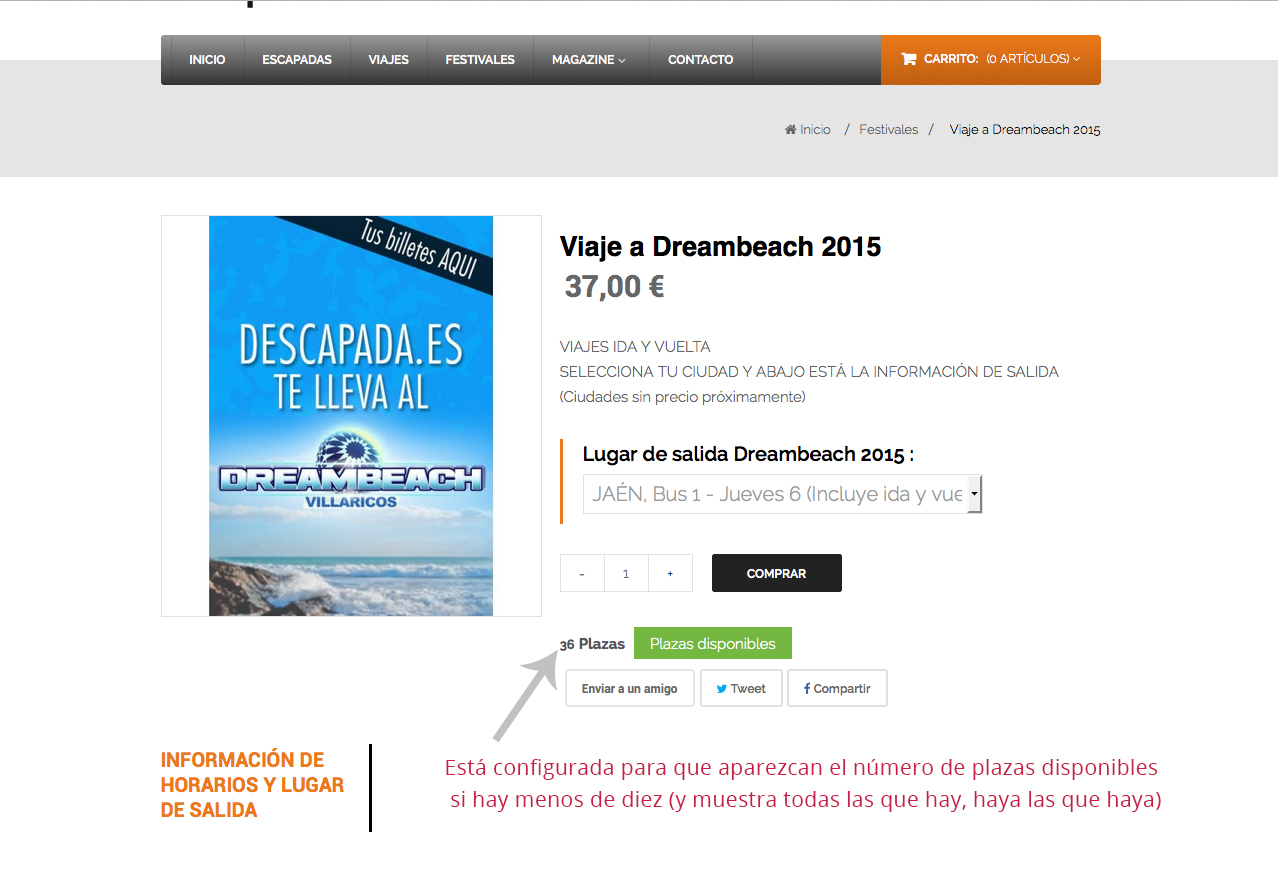Click the shopping cart icon

pyautogui.click(x=908, y=59)
